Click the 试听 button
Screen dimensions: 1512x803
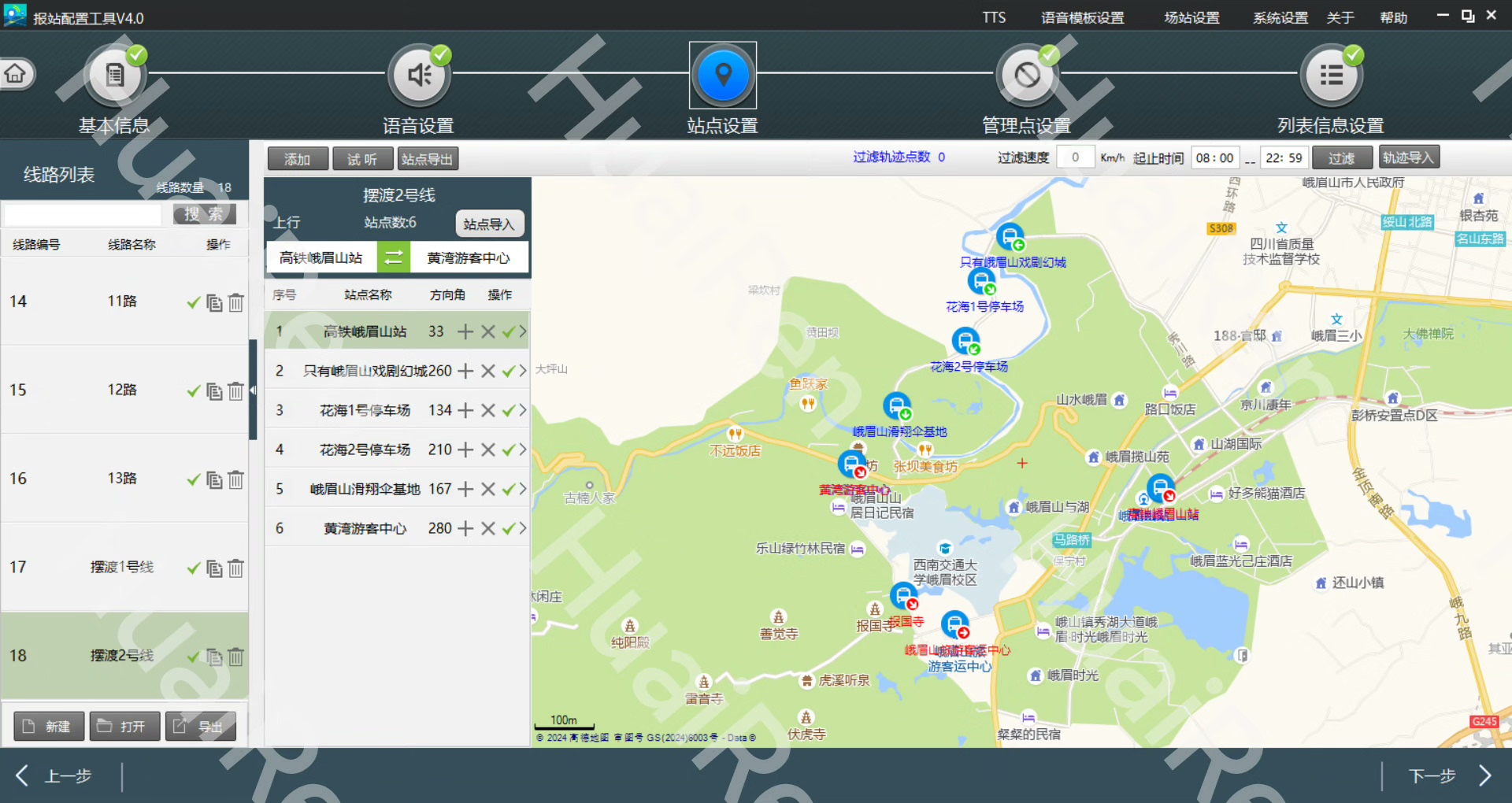pos(362,159)
